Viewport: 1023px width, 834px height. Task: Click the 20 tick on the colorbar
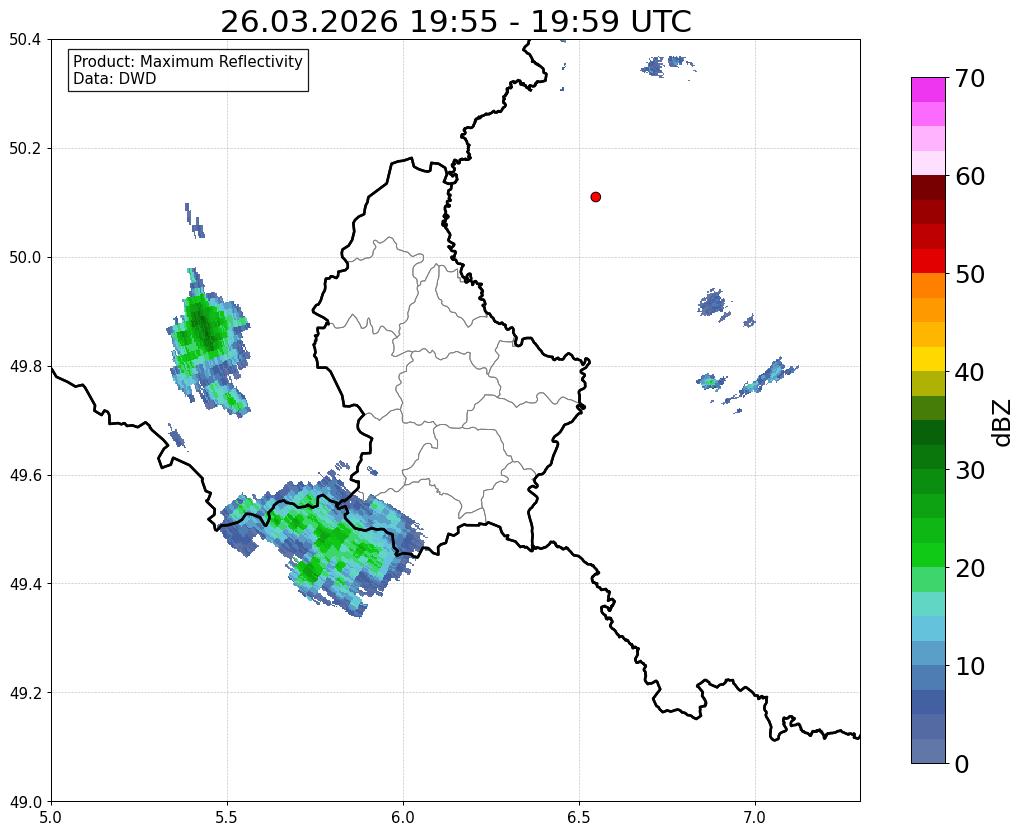[969, 568]
